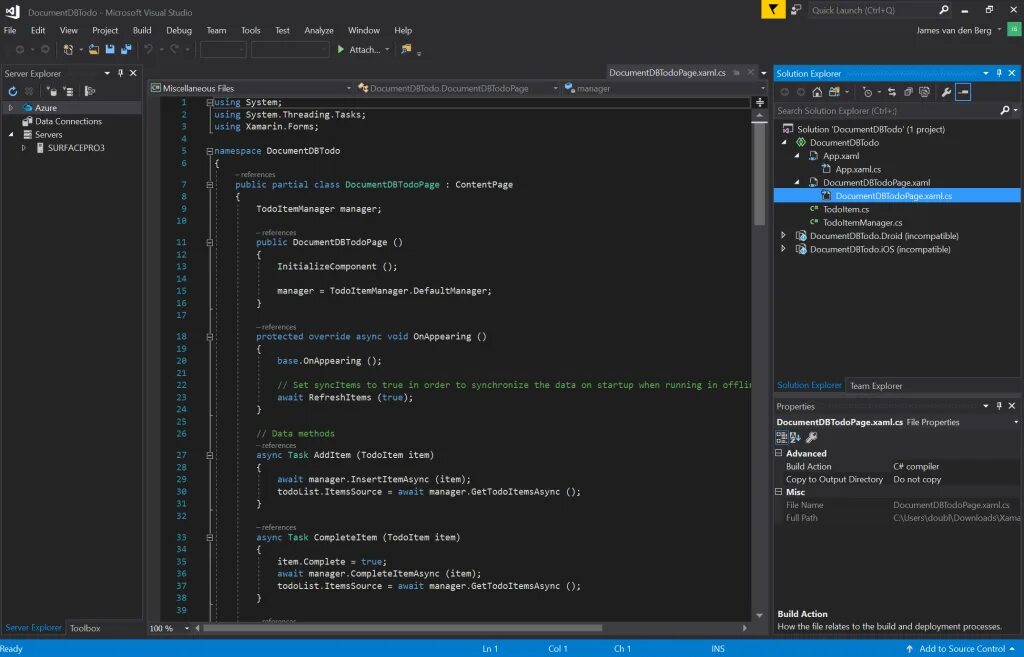
Task: Open the 100 % zoom dropdown
Action: coord(187,628)
